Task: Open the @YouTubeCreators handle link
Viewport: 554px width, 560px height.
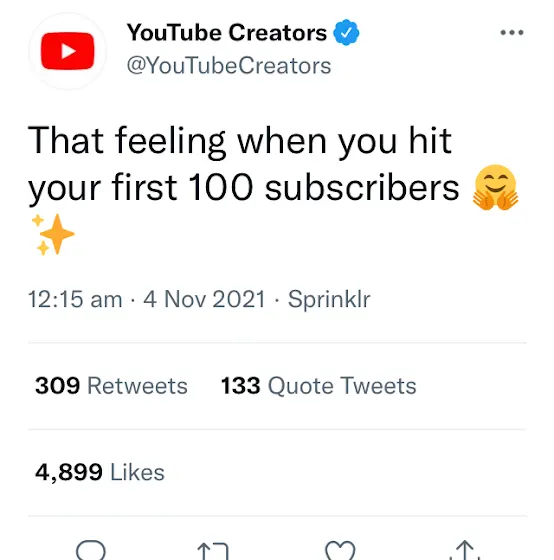Action: click(229, 66)
